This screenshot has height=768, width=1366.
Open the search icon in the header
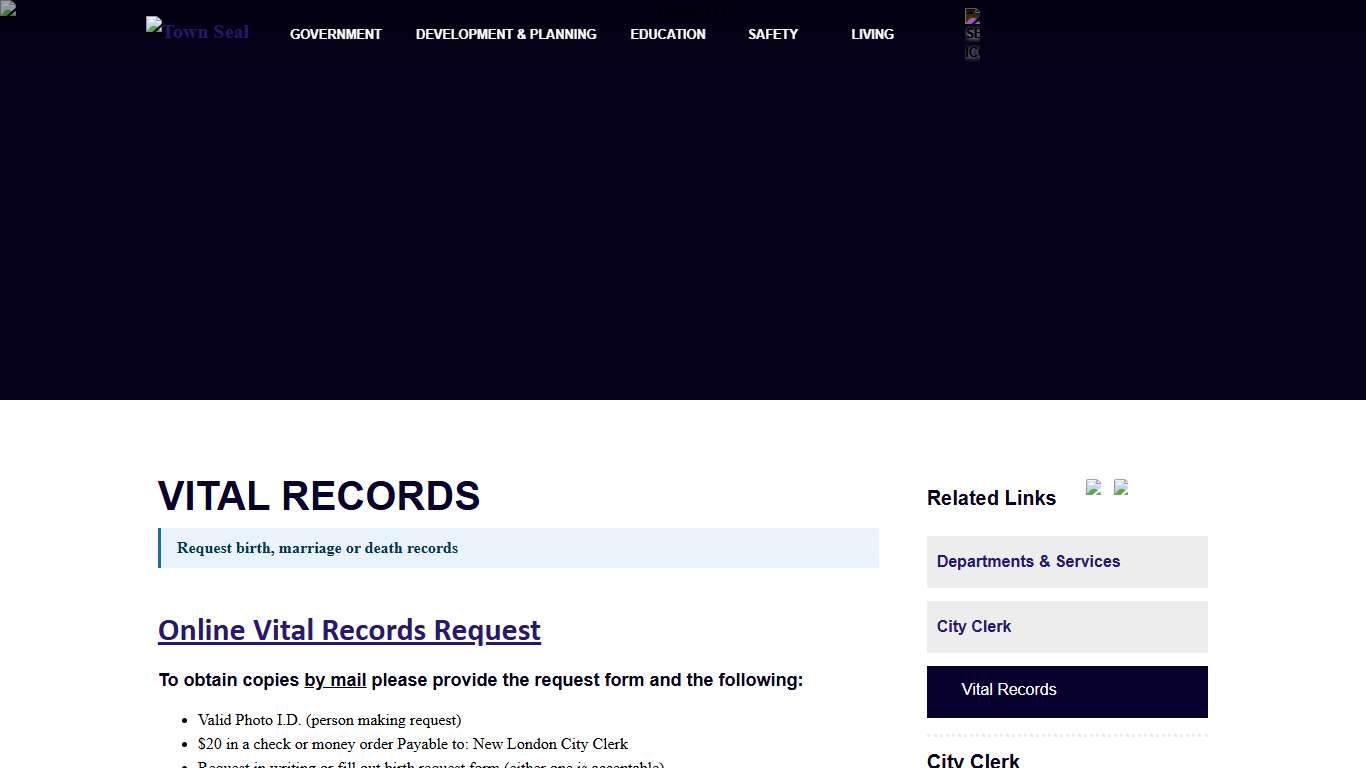[971, 18]
